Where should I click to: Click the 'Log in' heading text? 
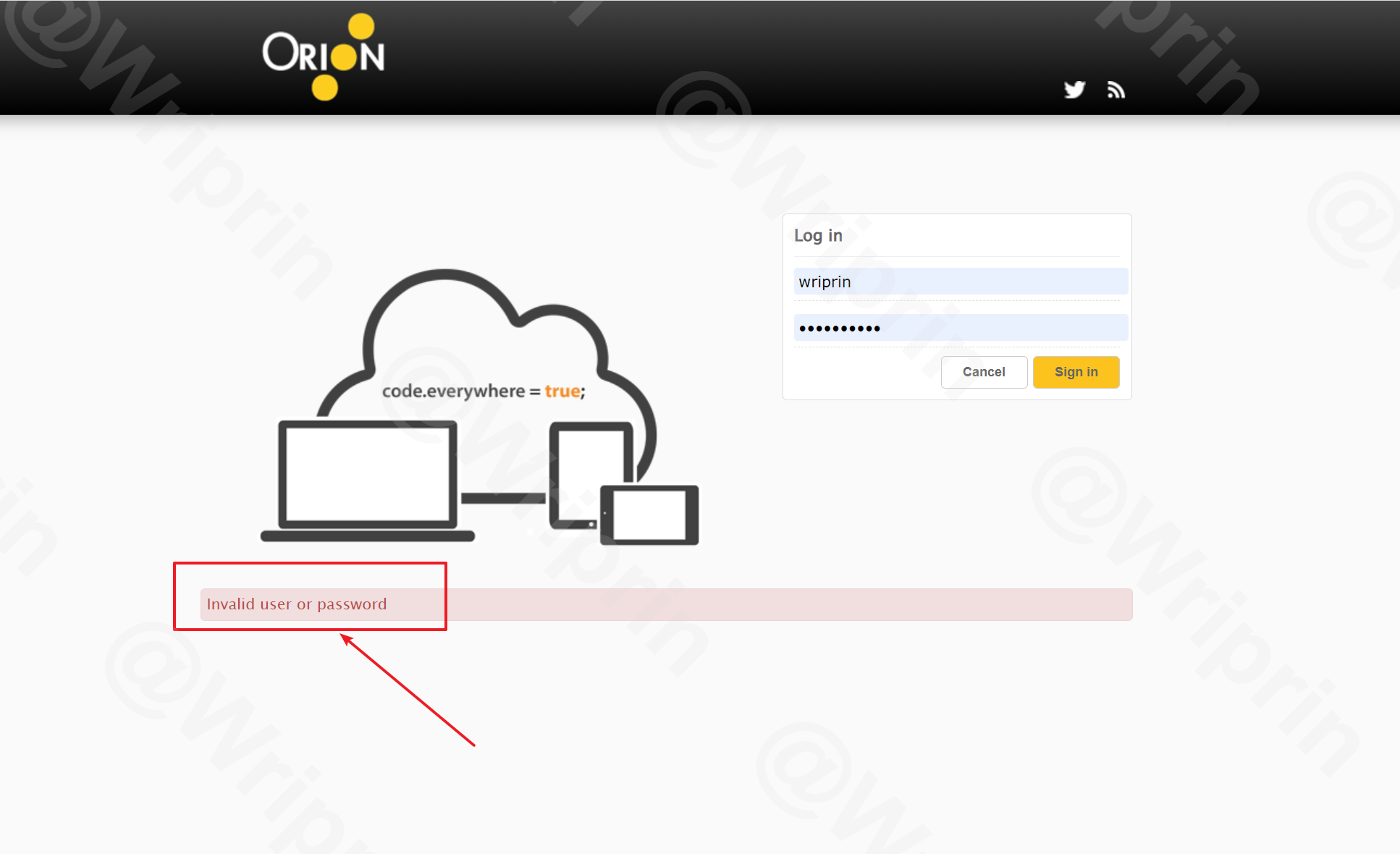click(x=818, y=236)
